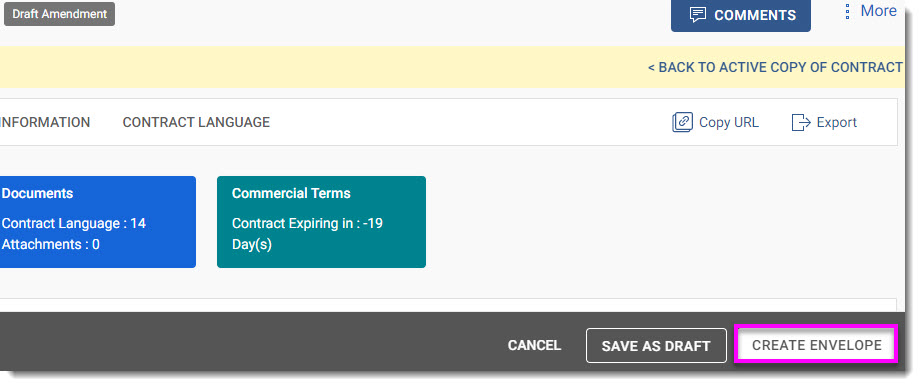Open the Comments panel
920x386 pixels.
[740, 15]
